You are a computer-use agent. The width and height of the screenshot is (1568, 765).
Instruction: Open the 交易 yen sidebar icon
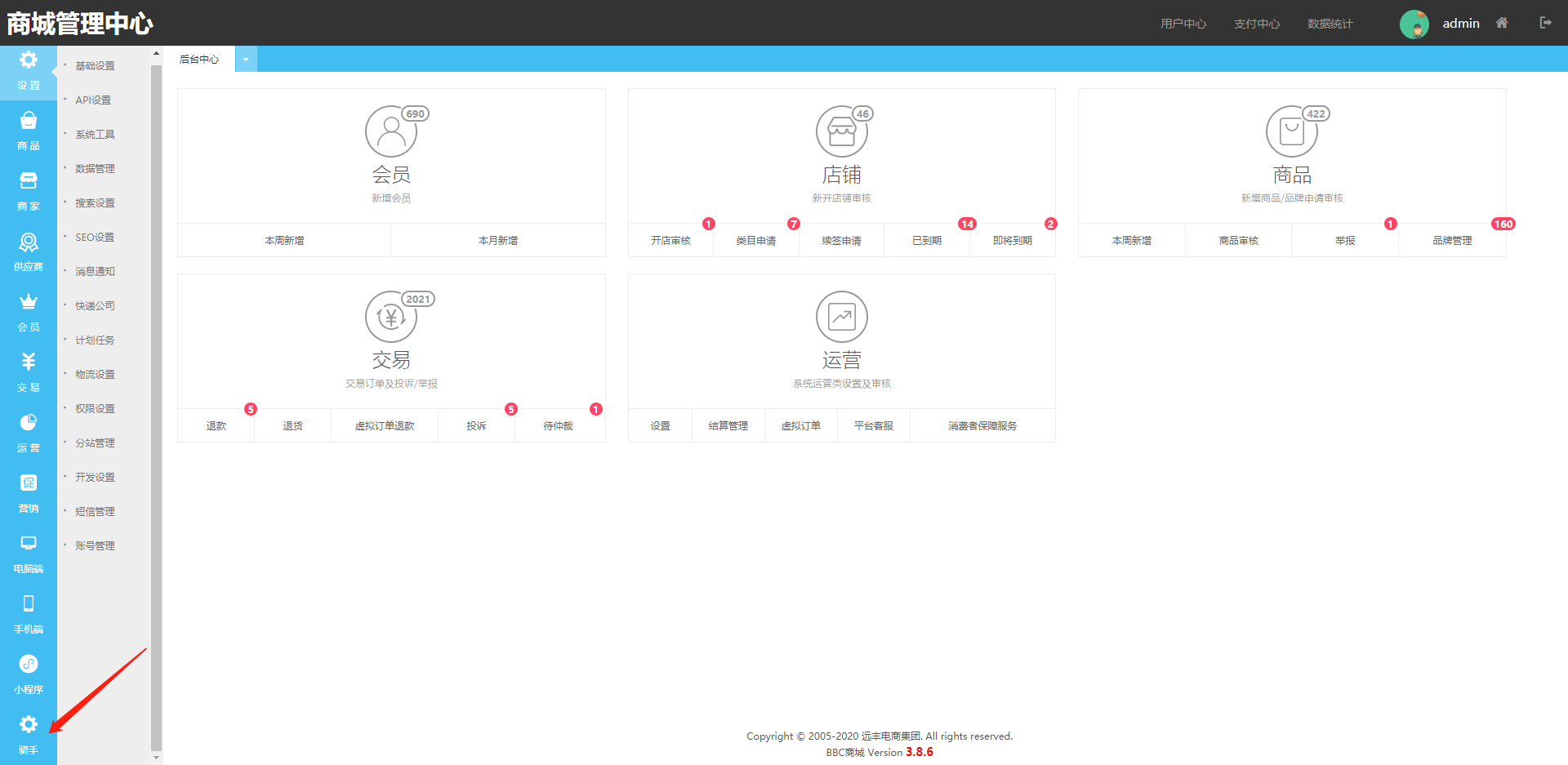[x=29, y=362]
